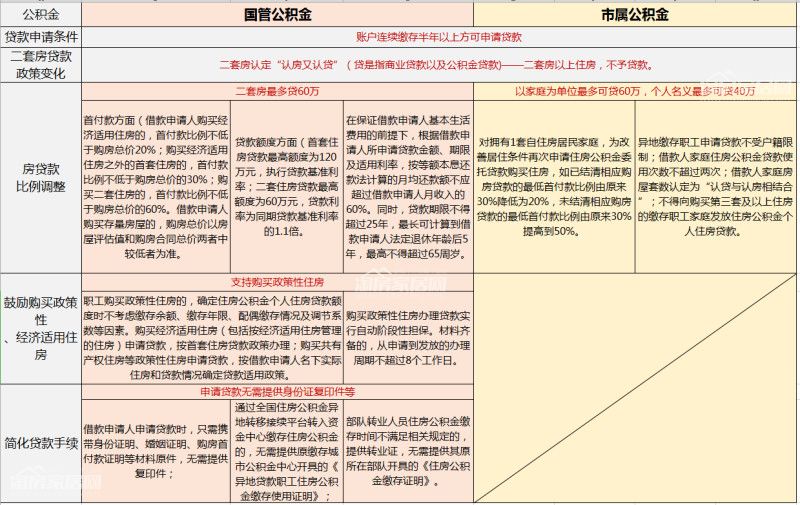Click the diagonal-split empty 市属公积金 cell

[x=635, y=388]
